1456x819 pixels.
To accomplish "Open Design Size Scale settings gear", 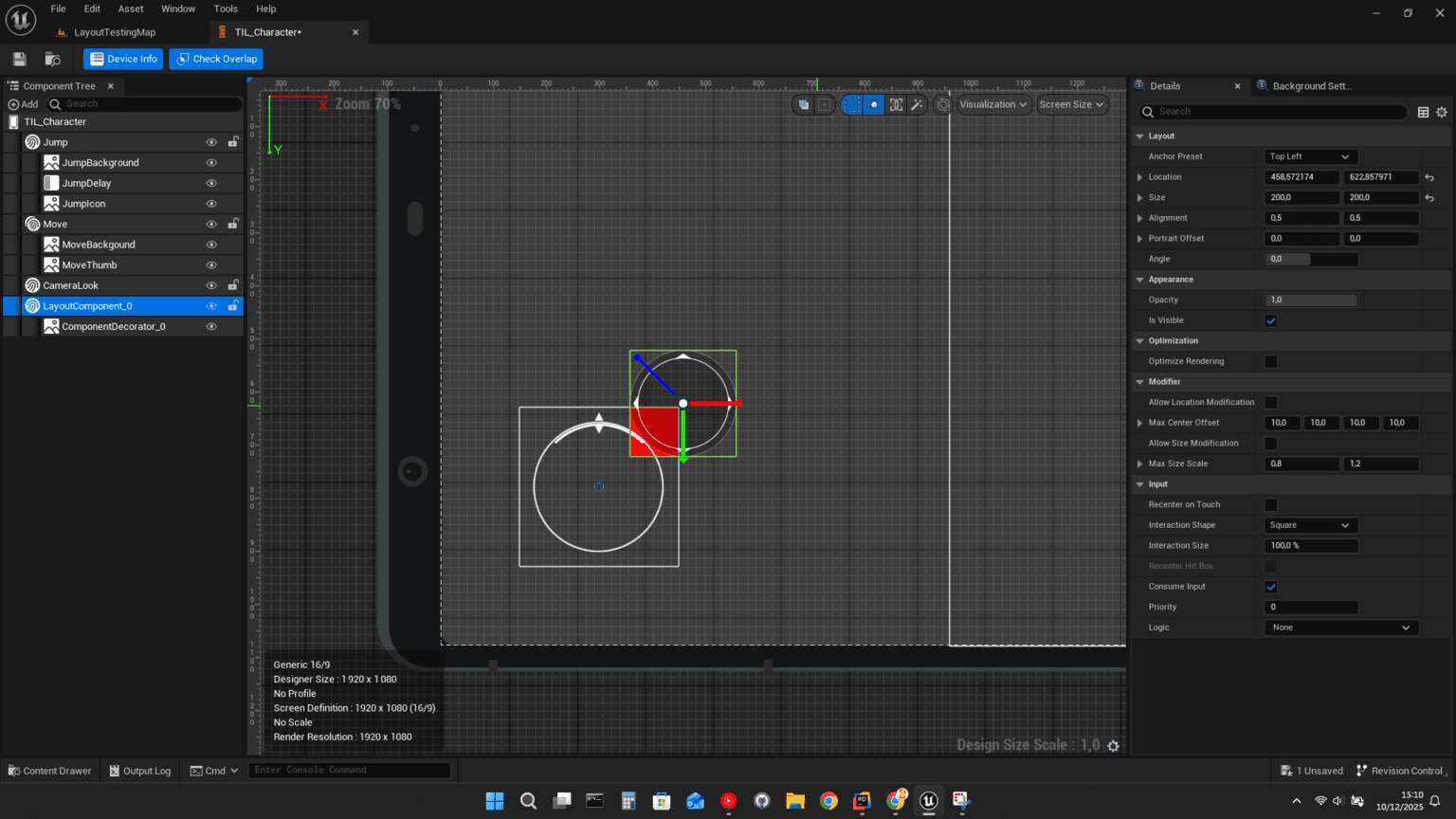I will coord(1114,746).
